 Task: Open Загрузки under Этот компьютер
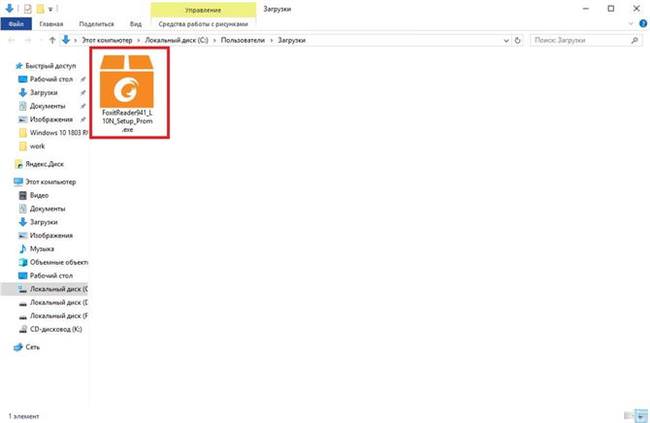tap(44, 222)
